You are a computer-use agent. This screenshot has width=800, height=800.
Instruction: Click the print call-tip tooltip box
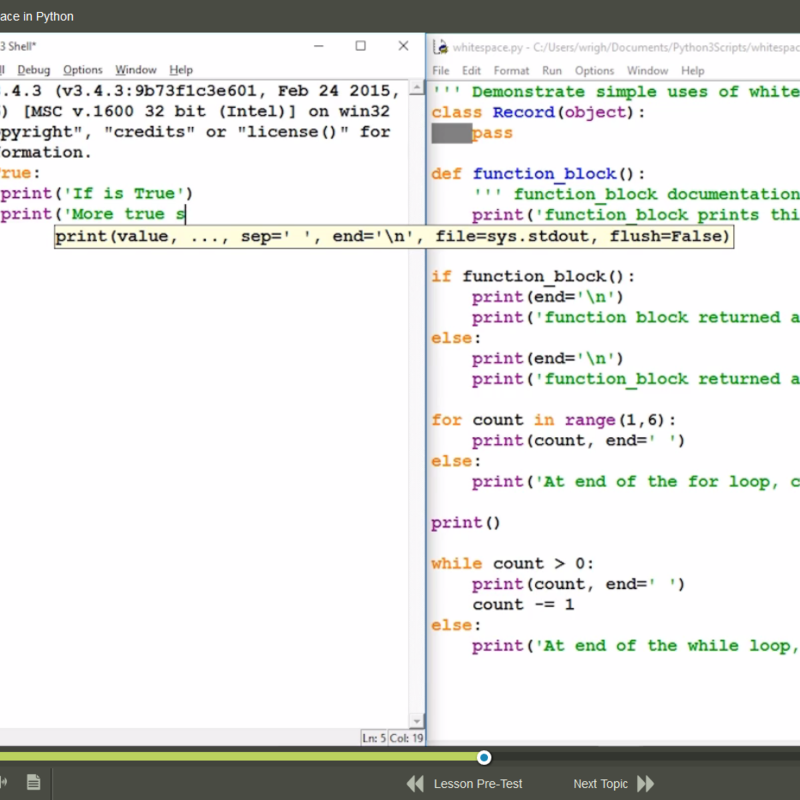point(394,237)
